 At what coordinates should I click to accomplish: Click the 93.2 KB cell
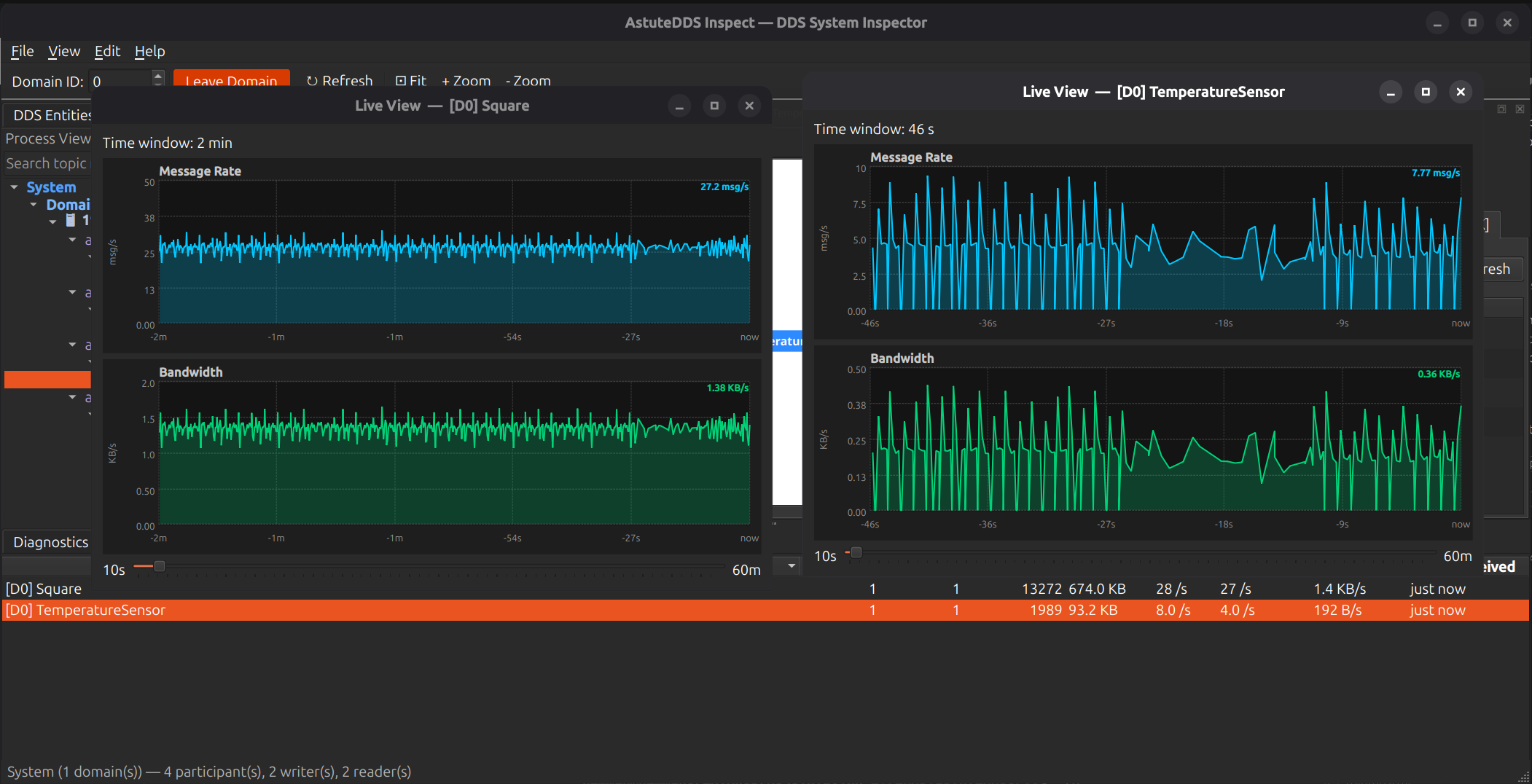tap(1093, 610)
